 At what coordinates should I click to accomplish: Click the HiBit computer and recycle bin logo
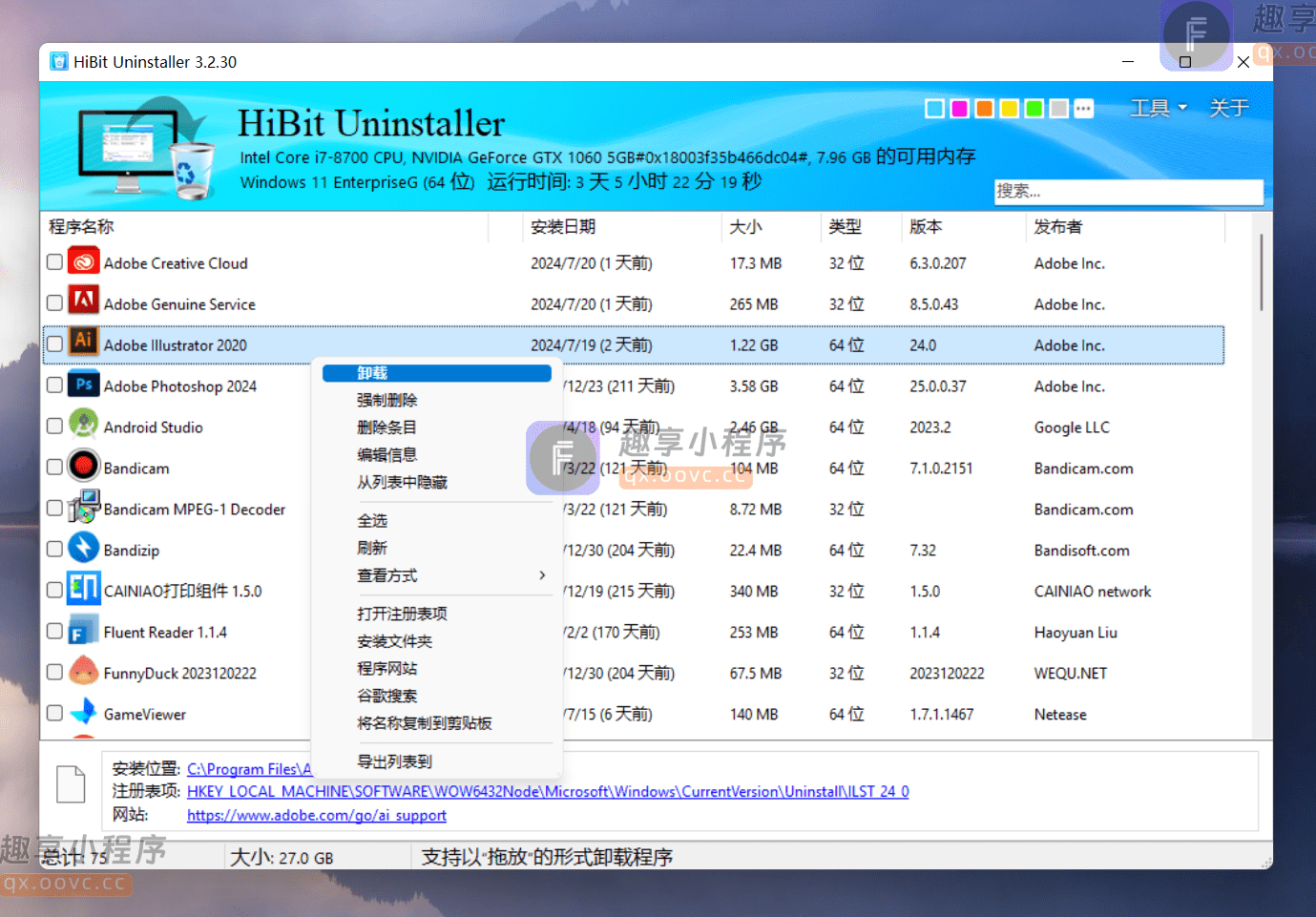tap(146, 149)
